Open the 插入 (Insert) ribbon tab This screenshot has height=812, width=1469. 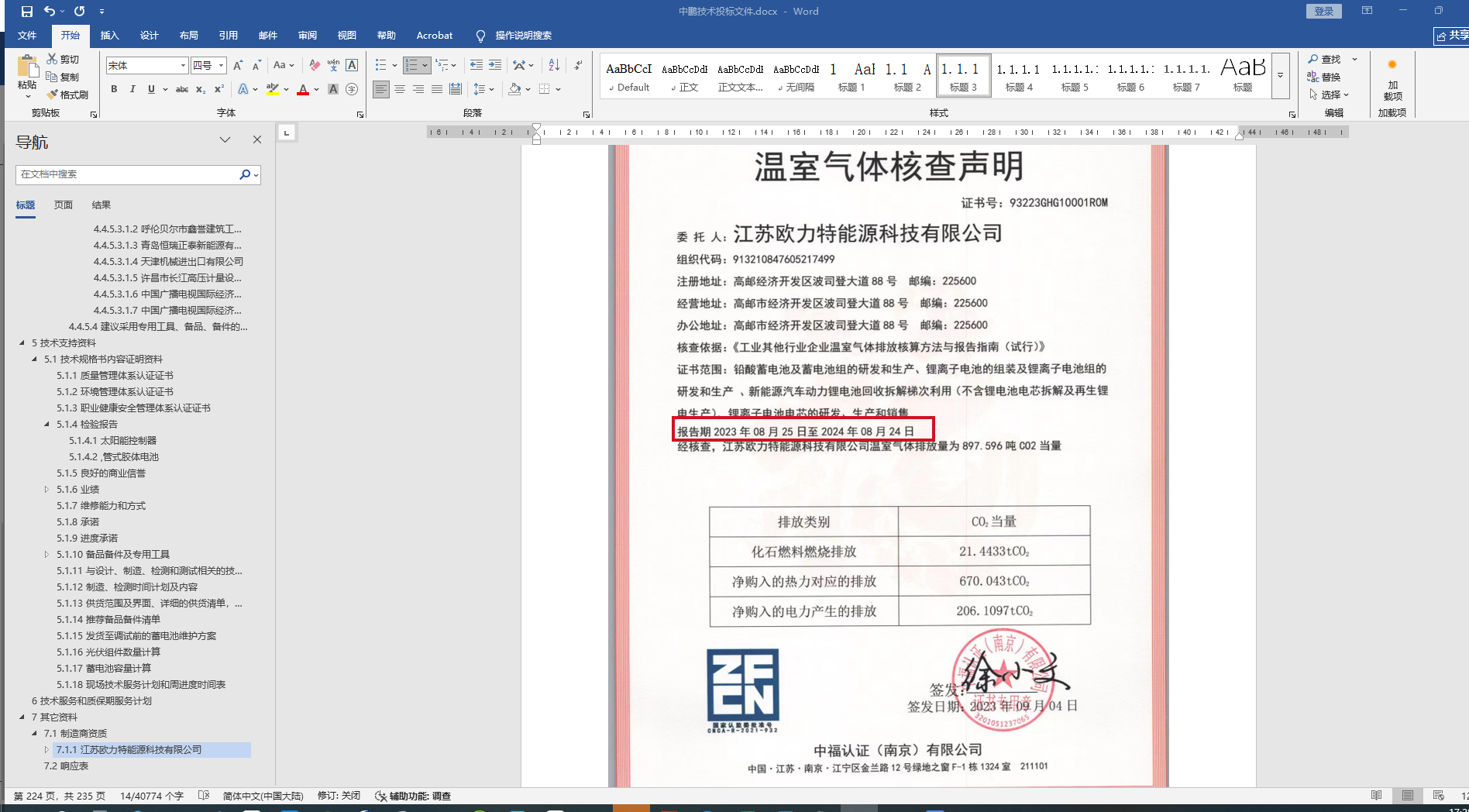click(110, 36)
